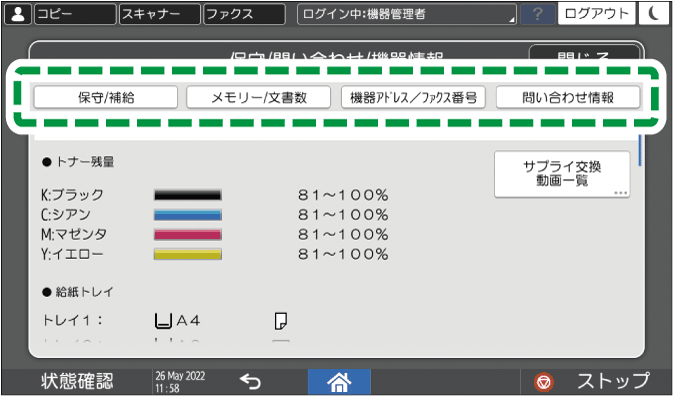Tap the ストップ label
This screenshot has height=396, width=675.
coord(612,381)
